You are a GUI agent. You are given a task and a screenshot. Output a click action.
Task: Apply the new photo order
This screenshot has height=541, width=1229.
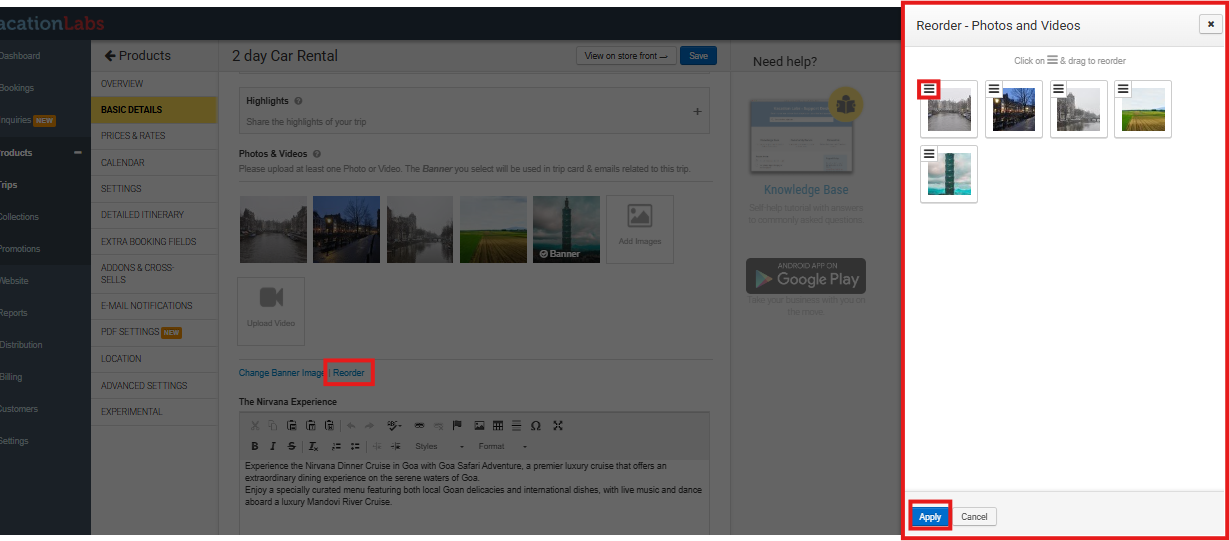(930, 517)
